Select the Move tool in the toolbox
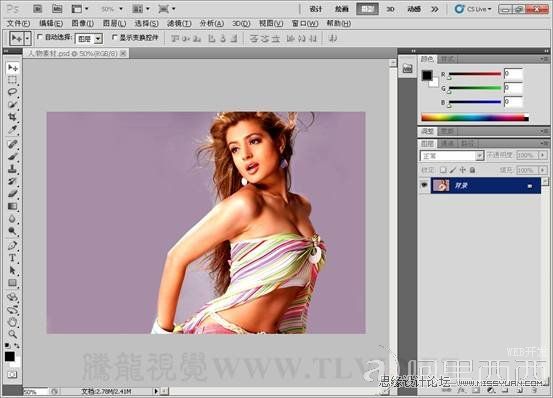 pos(13,67)
